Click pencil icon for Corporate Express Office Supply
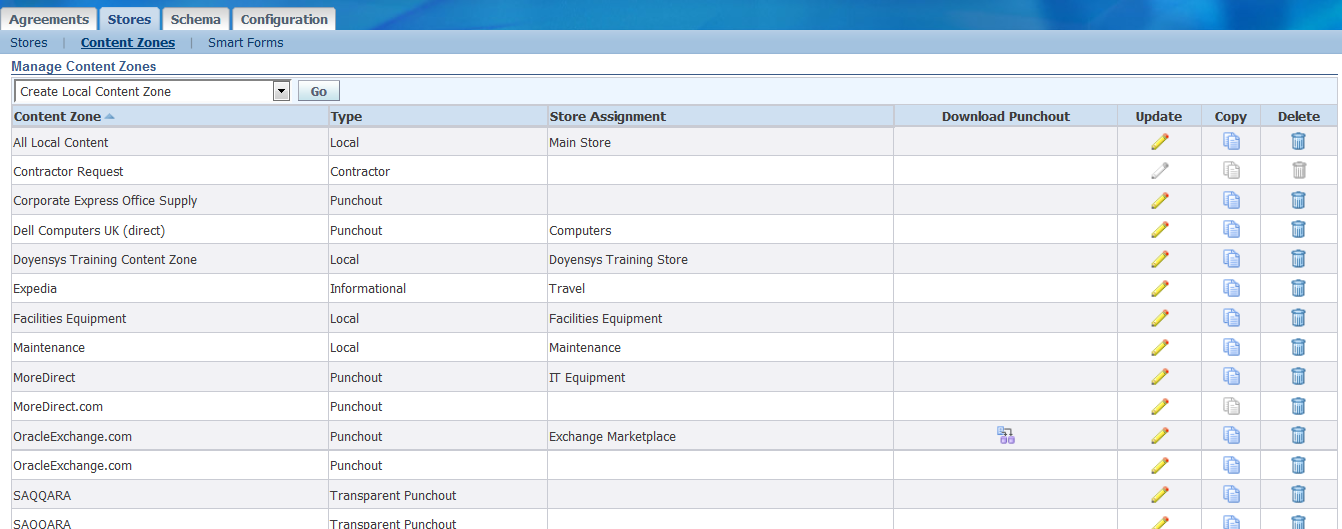Image resolution: width=1342 pixels, height=529 pixels. point(1159,200)
